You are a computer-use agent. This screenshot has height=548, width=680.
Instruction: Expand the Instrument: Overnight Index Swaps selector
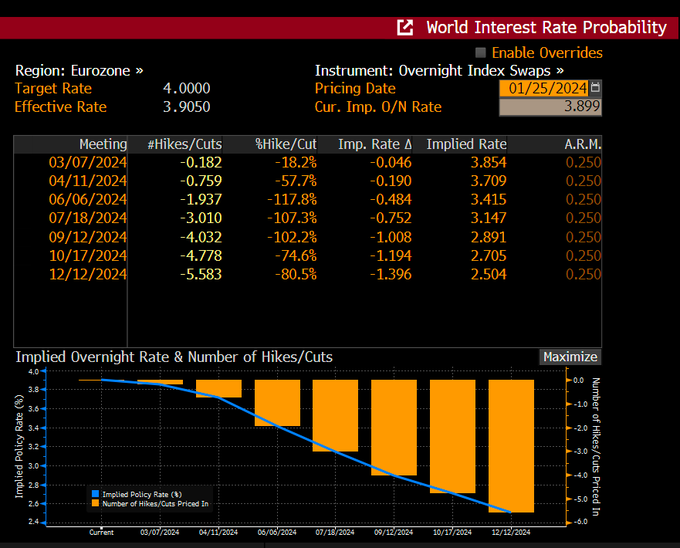pos(439,71)
